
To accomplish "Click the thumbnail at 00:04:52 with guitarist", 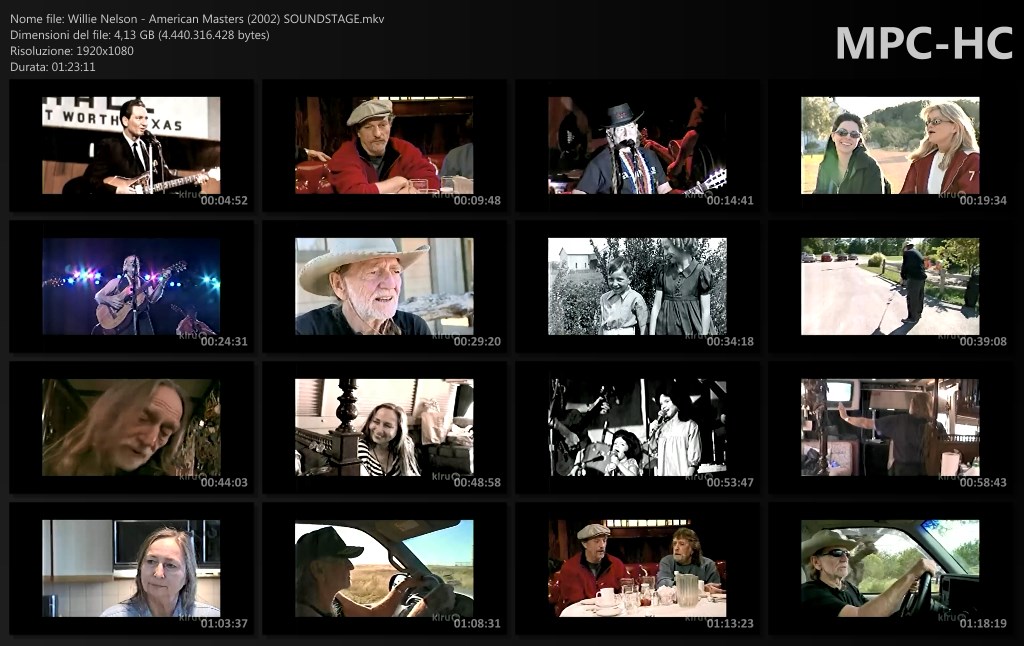I will coord(131,145).
